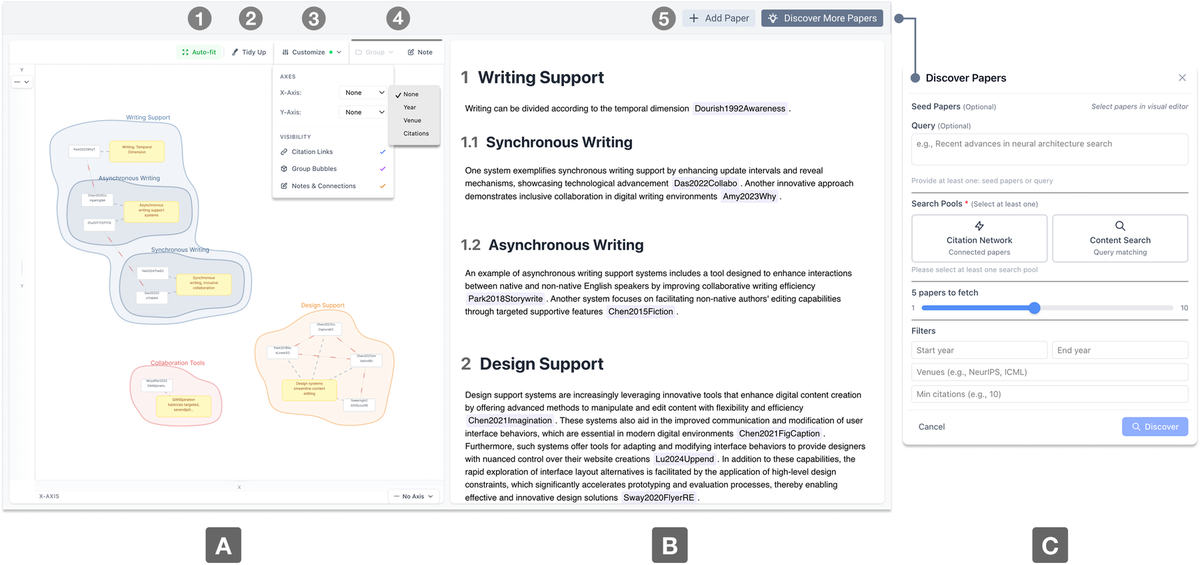This screenshot has width=1200, height=565.
Task: Click the plus icon on Add Paper
Action: (694, 18)
